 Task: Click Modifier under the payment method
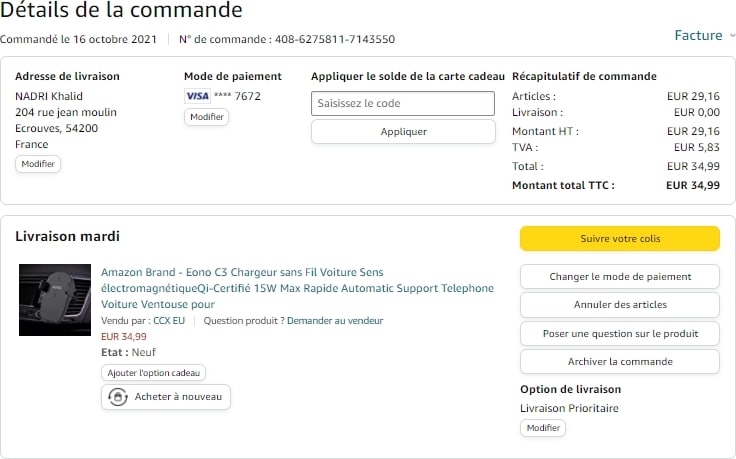[x=206, y=117]
